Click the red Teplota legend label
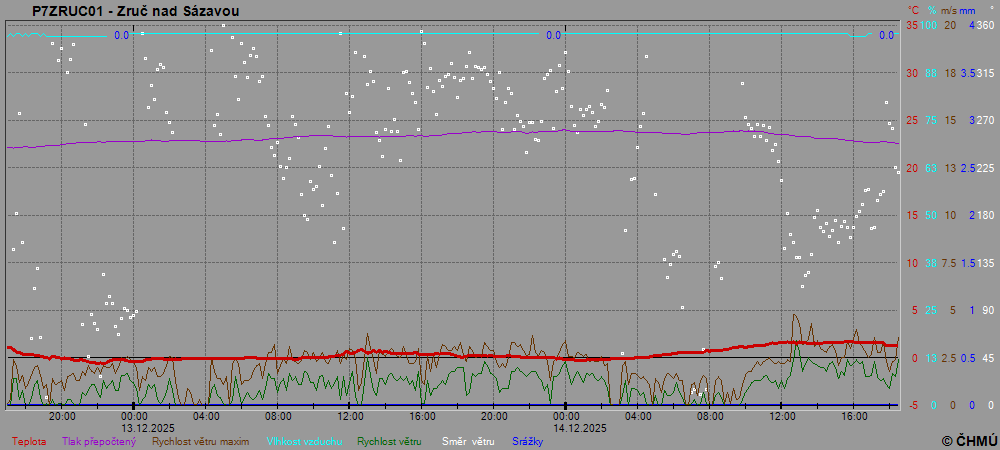Viewport: 1000px width, 450px height. click(x=28, y=441)
